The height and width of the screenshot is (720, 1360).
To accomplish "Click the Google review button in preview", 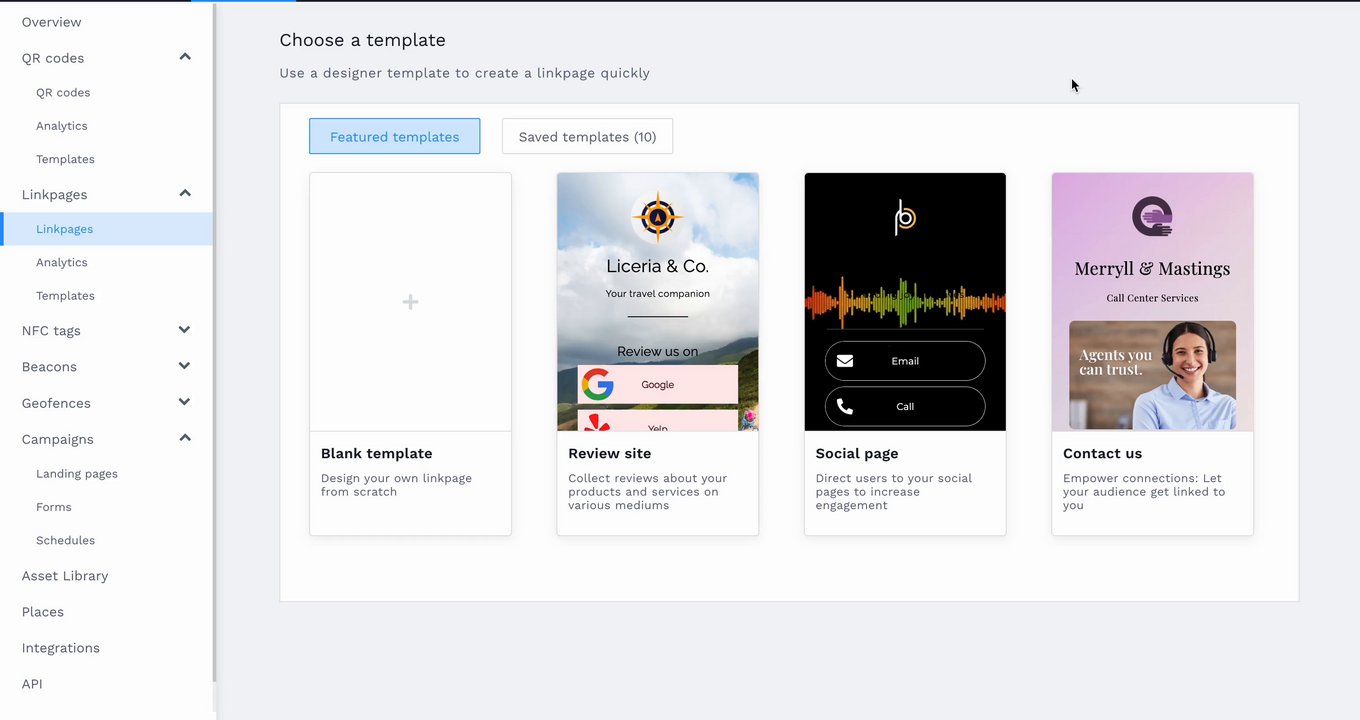I will (x=658, y=384).
